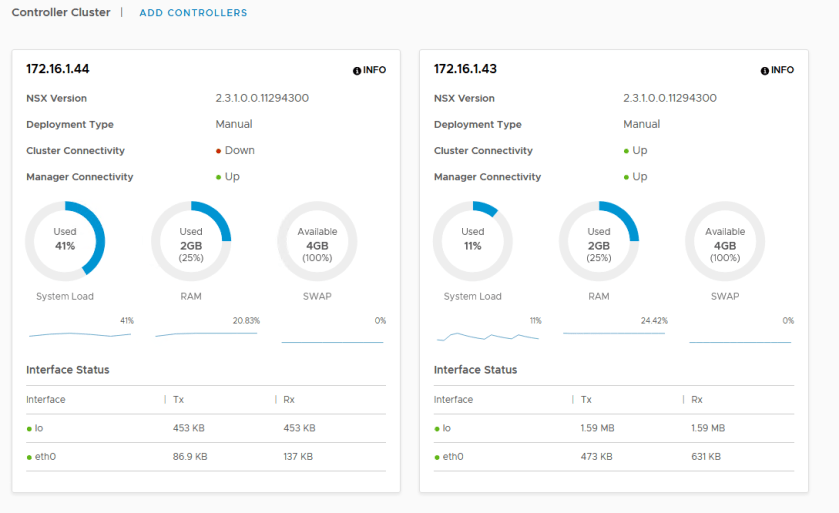Click the SWAP donut chart on 172.16.1.43
Viewport: 839px width, 513px height.
[x=725, y=241]
